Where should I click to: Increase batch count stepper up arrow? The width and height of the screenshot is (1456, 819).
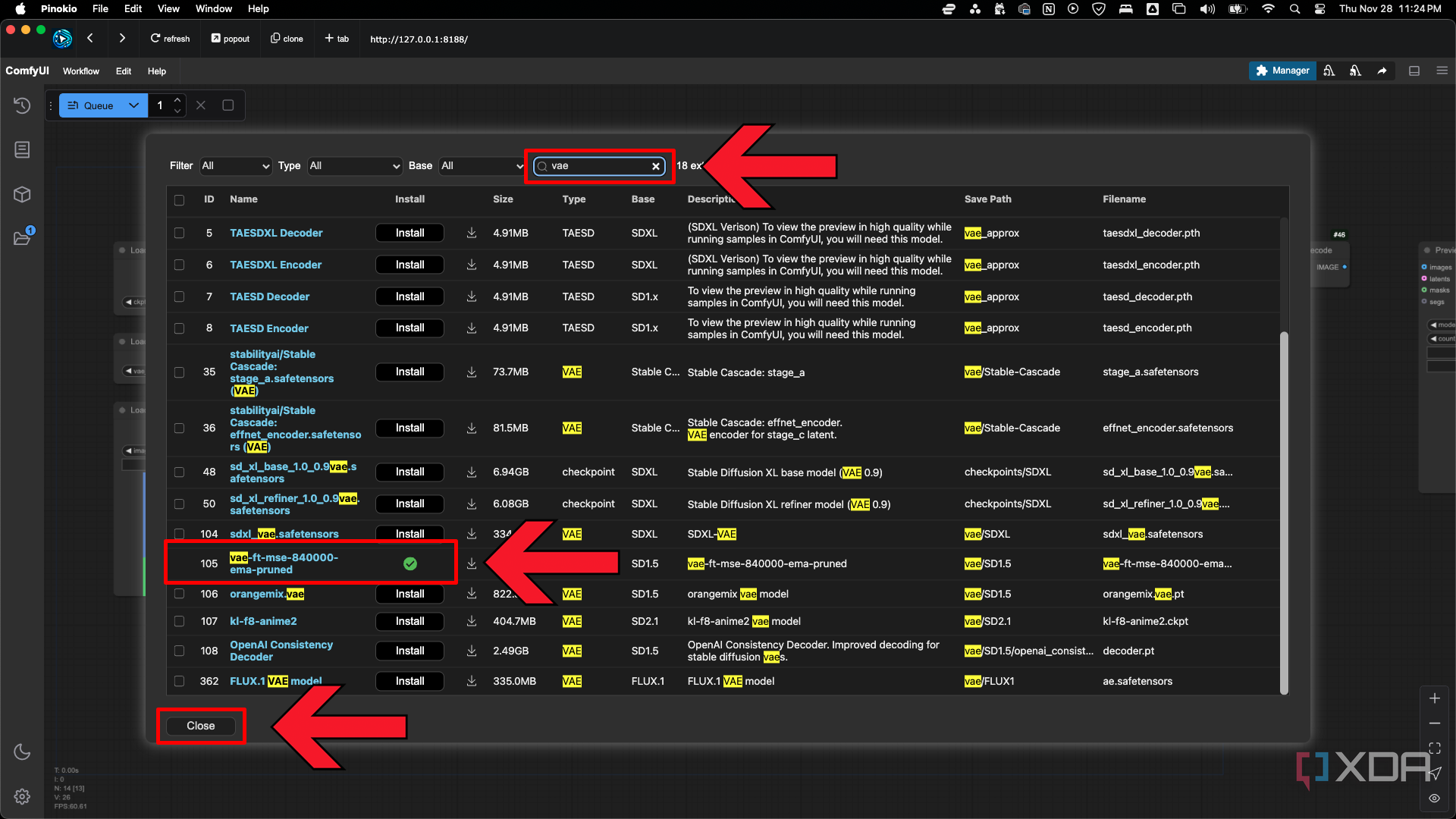pos(177,99)
